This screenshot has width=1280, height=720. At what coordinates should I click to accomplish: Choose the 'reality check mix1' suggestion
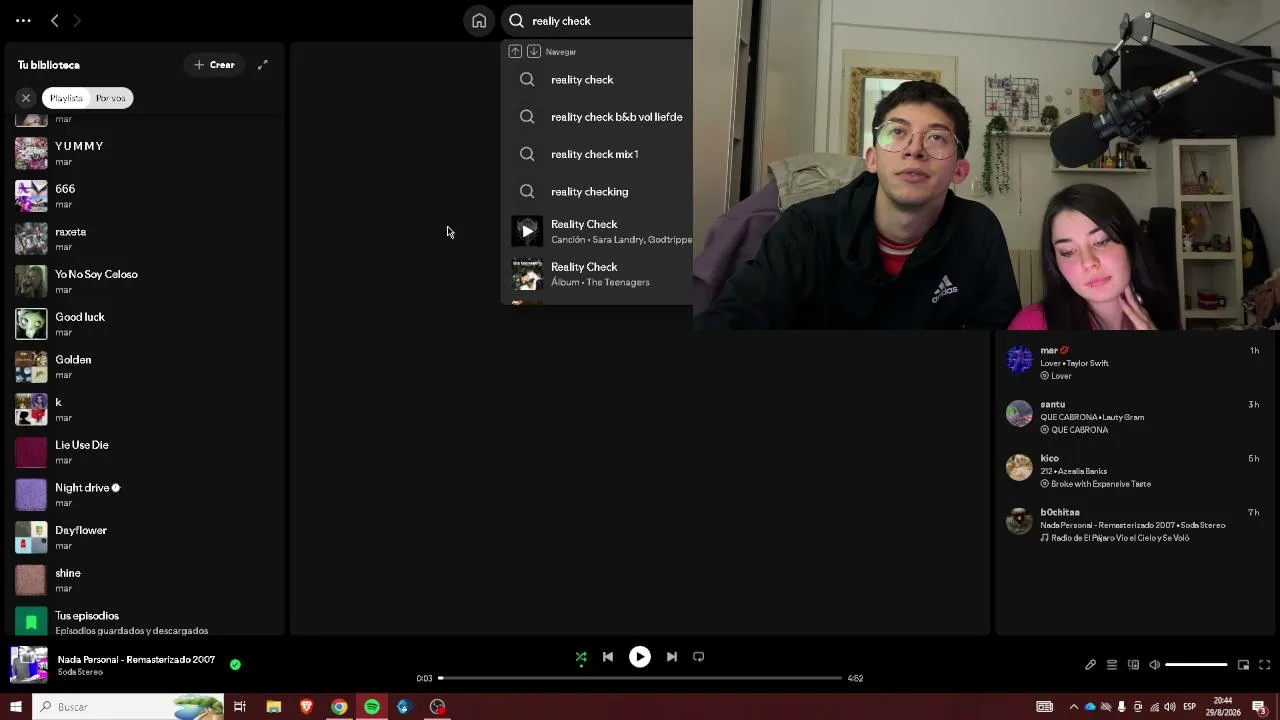point(598,154)
